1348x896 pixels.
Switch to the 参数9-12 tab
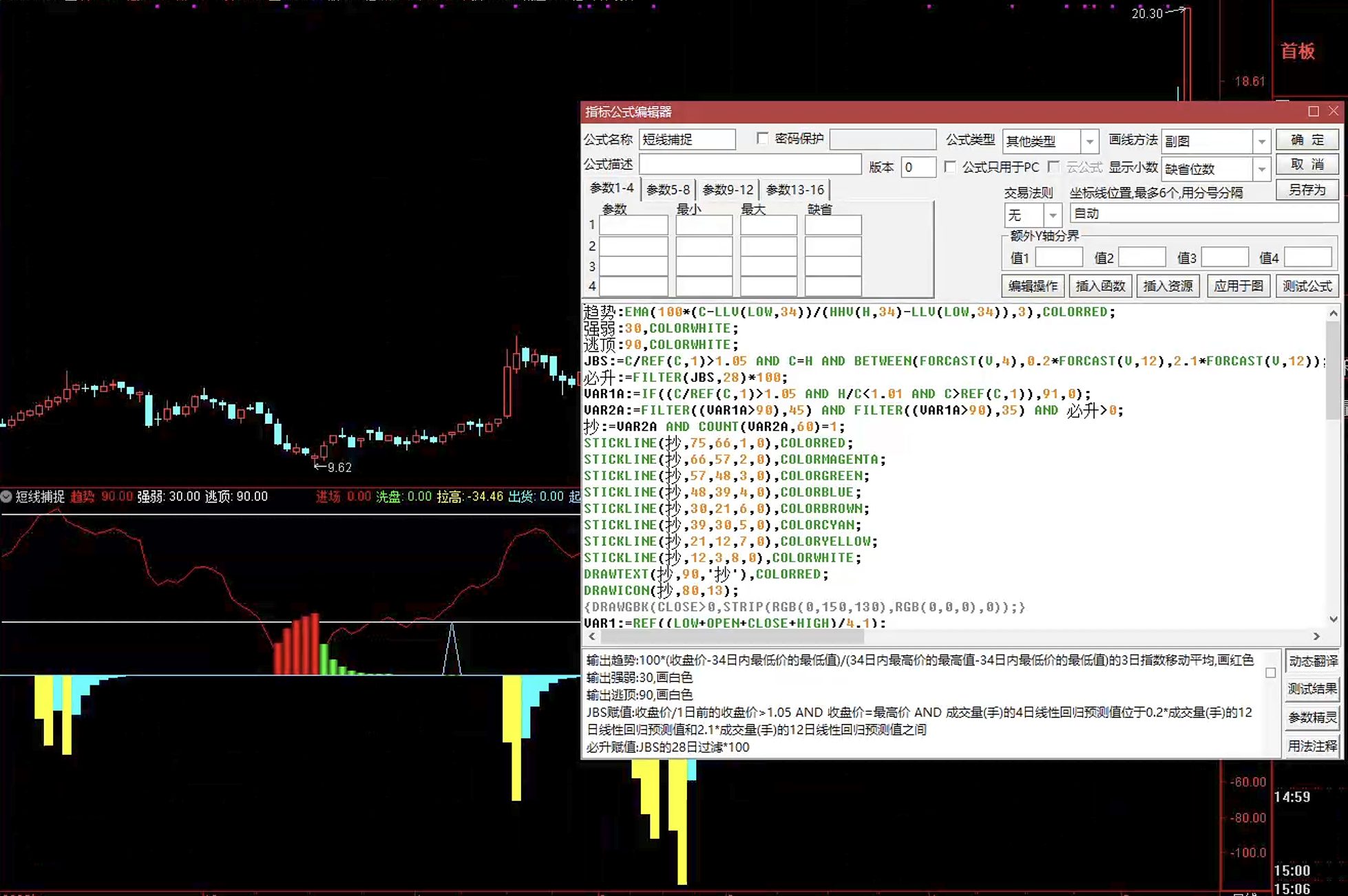728,189
